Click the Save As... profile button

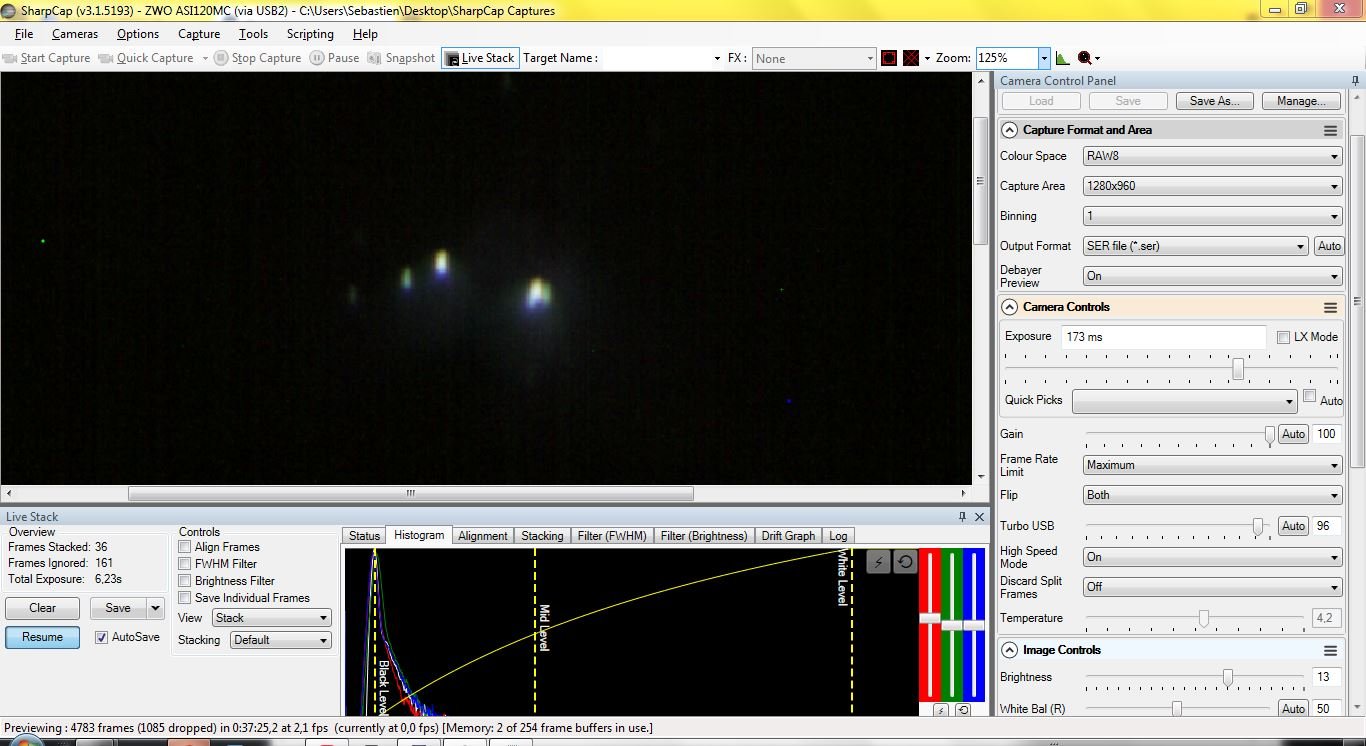(1214, 101)
